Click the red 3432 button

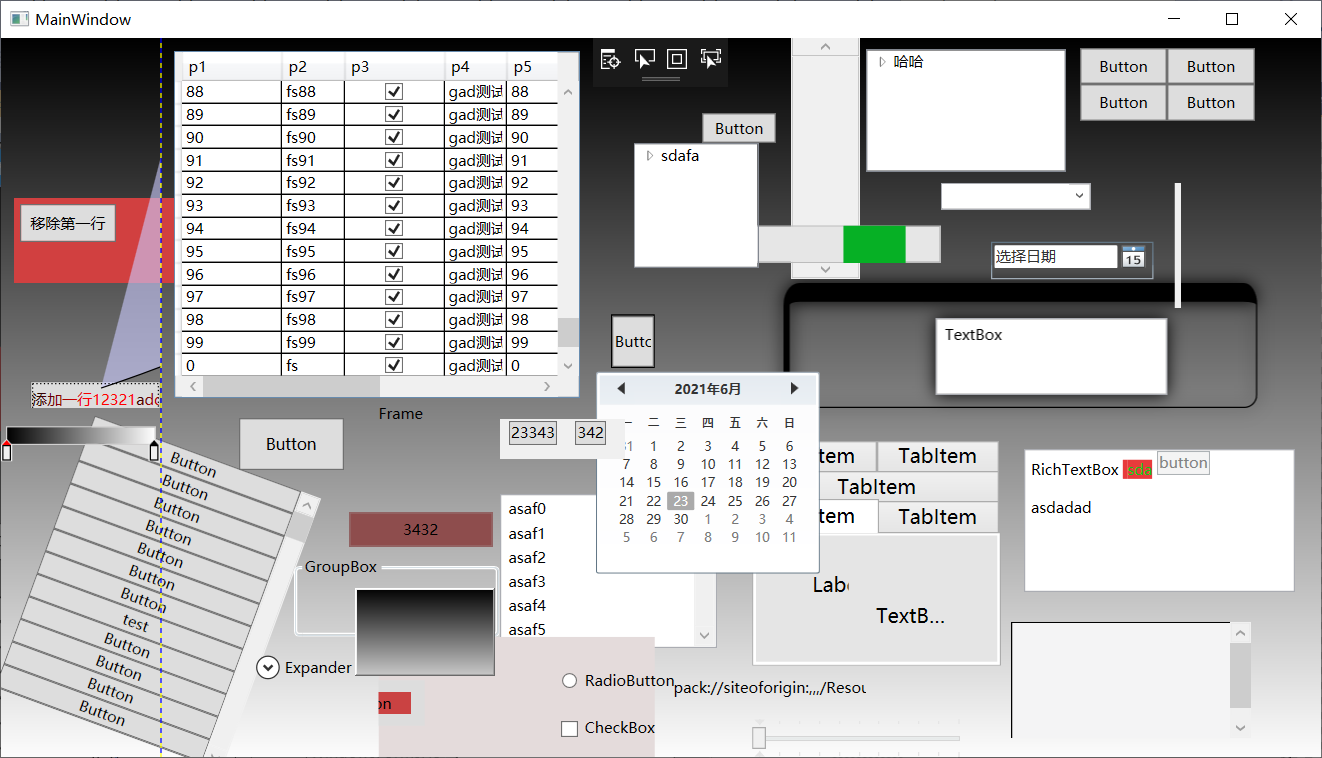tap(421, 529)
